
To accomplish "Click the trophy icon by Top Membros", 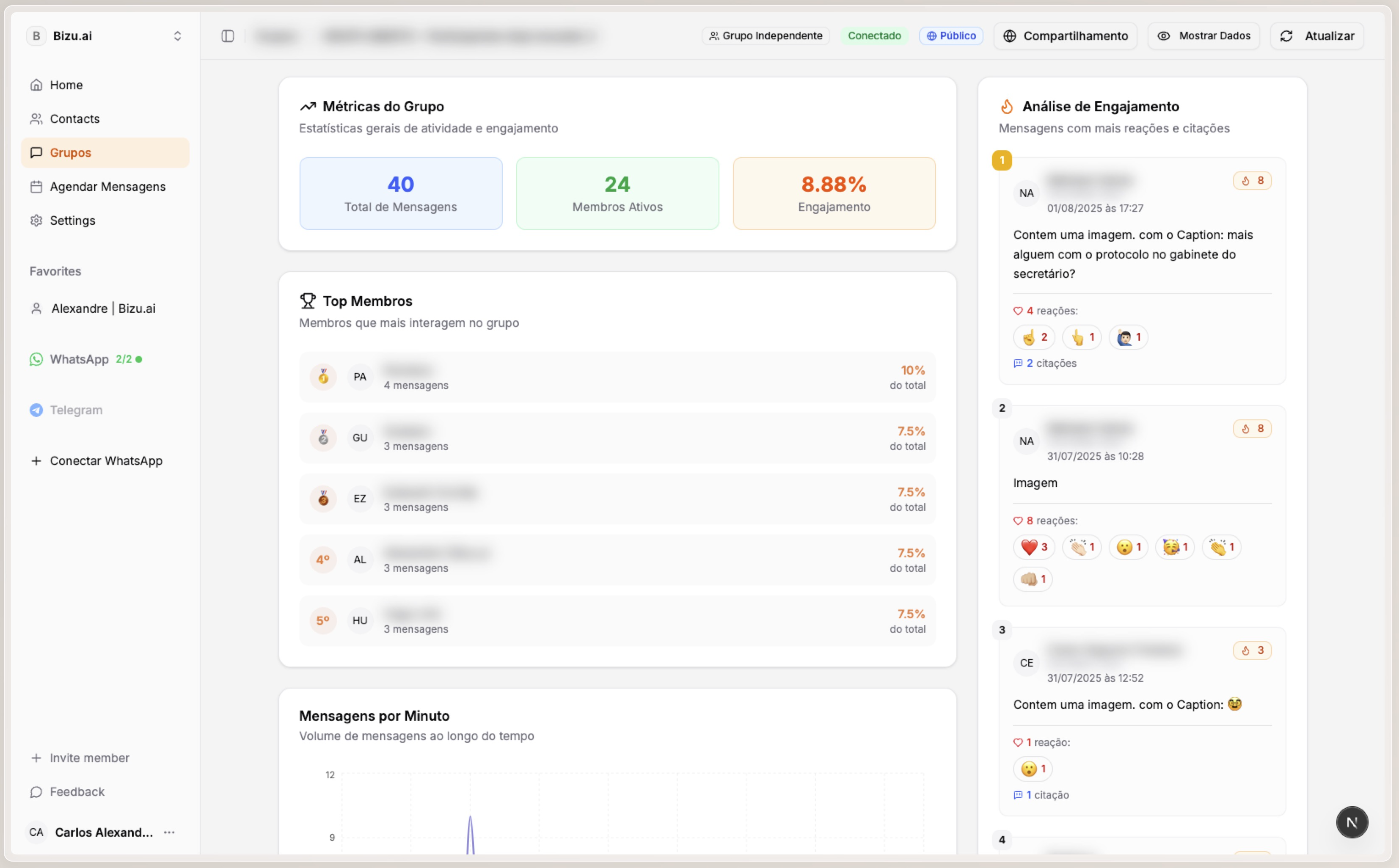I will click(308, 301).
